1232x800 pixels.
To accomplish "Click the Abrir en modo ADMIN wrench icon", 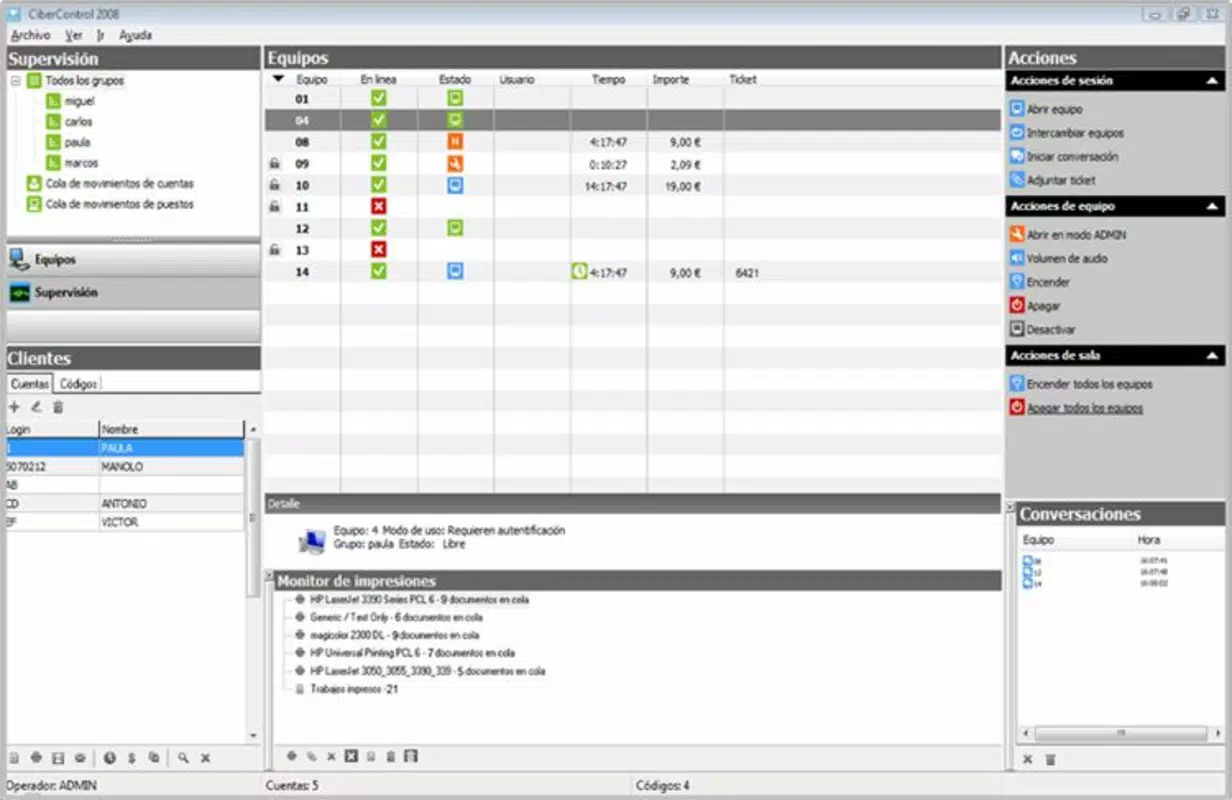I will [x=1017, y=234].
